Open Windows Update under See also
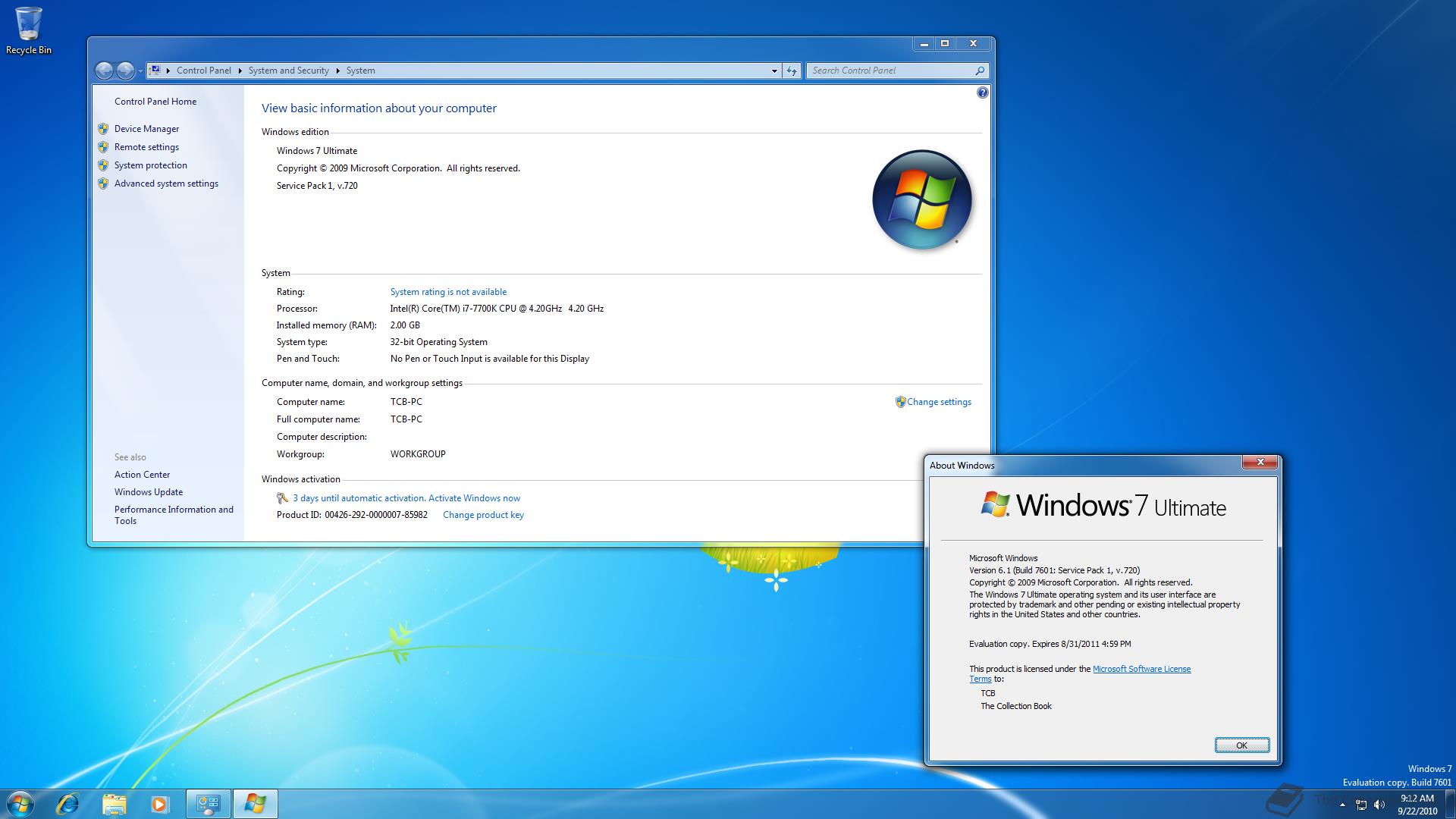The width and height of the screenshot is (1456, 819). pos(149,492)
